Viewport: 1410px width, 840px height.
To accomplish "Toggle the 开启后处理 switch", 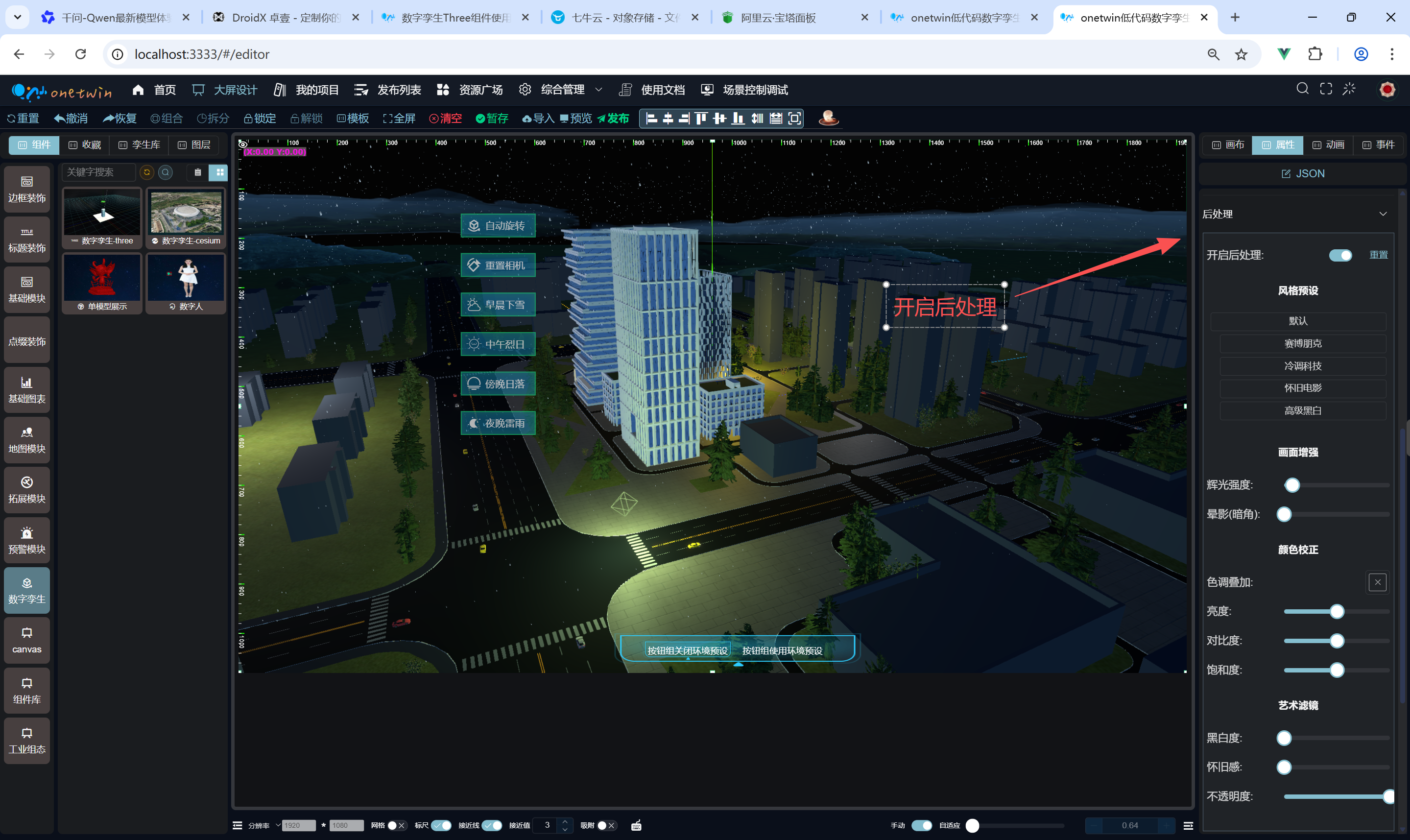I will (x=1340, y=255).
